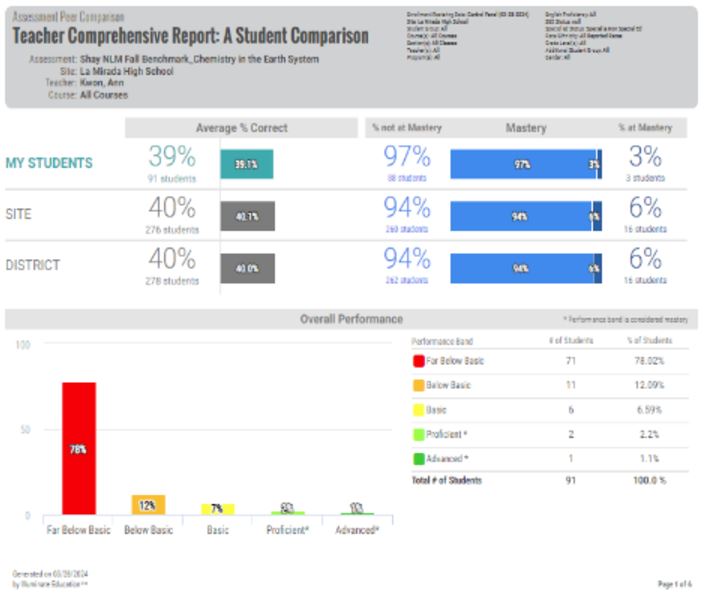Image resolution: width=704 pixels, height=597 pixels.
Task: Click the orange Below Basic legend swatch
Action: [418, 386]
